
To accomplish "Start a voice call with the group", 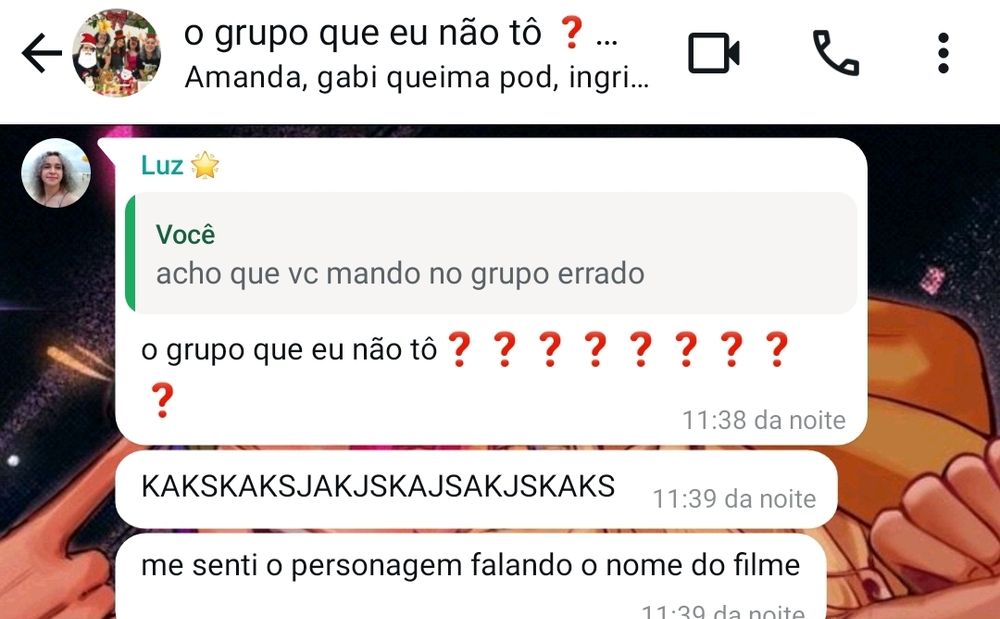I will click(x=835, y=53).
